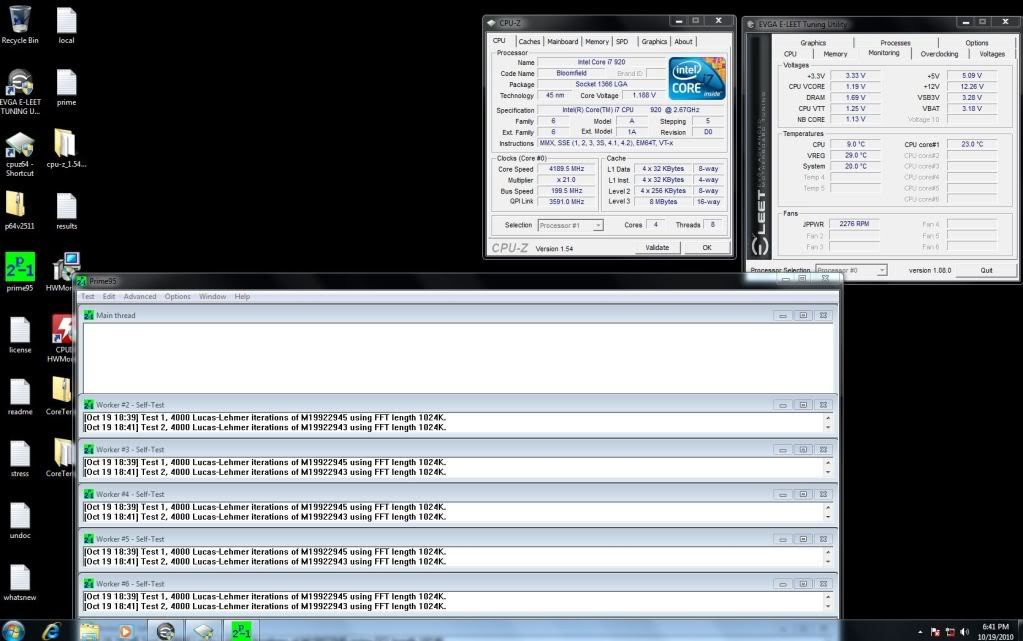Screen dimensions: 1023x641
Task: Click Worker #2 scrollbar up arrow
Action: (828, 418)
